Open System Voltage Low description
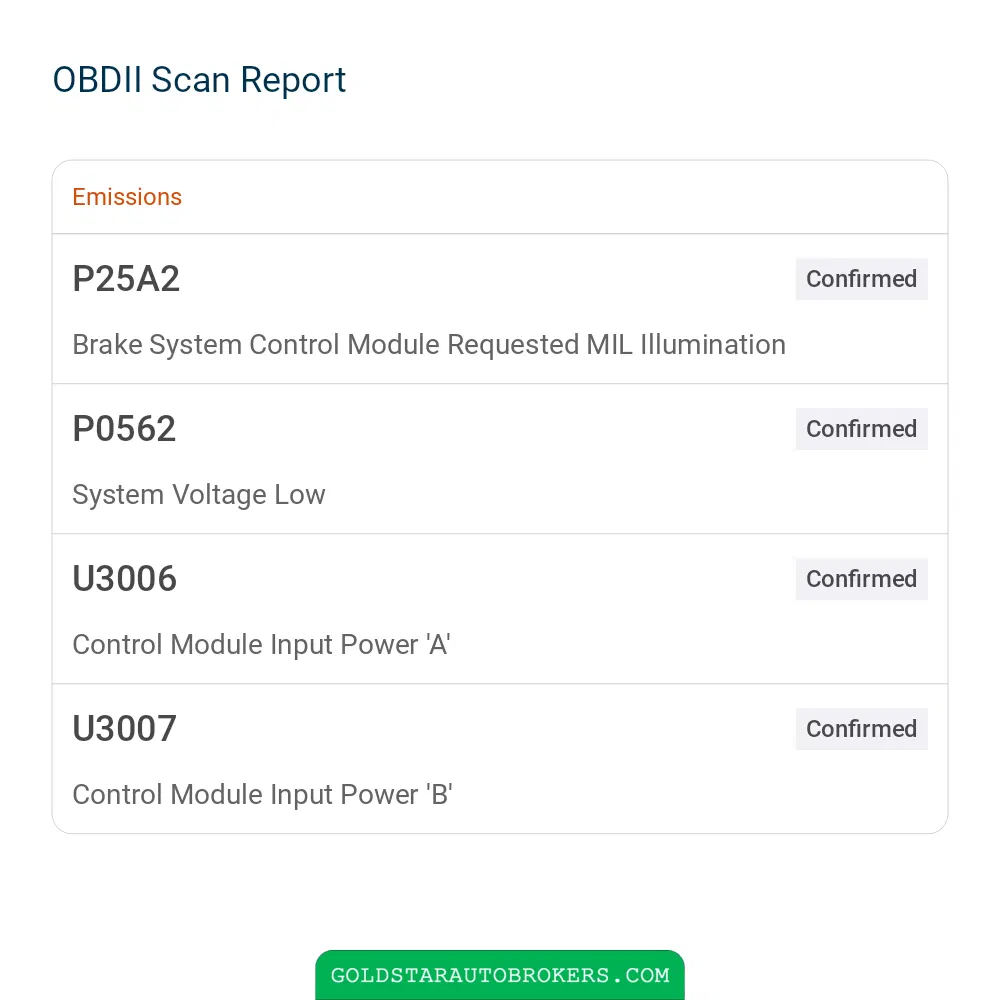 (x=199, y=495)
